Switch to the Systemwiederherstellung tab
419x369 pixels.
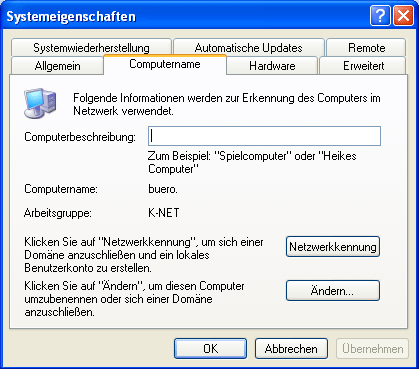[x=91, y=48]
